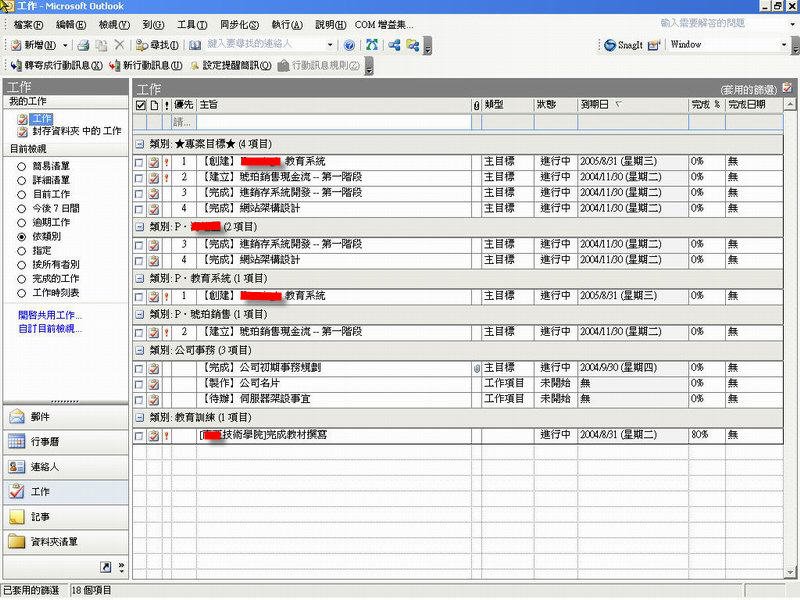Click 設定提醒簡訊 toolbar button
Screen dimensions: 800x600
[x=231, y=65]
